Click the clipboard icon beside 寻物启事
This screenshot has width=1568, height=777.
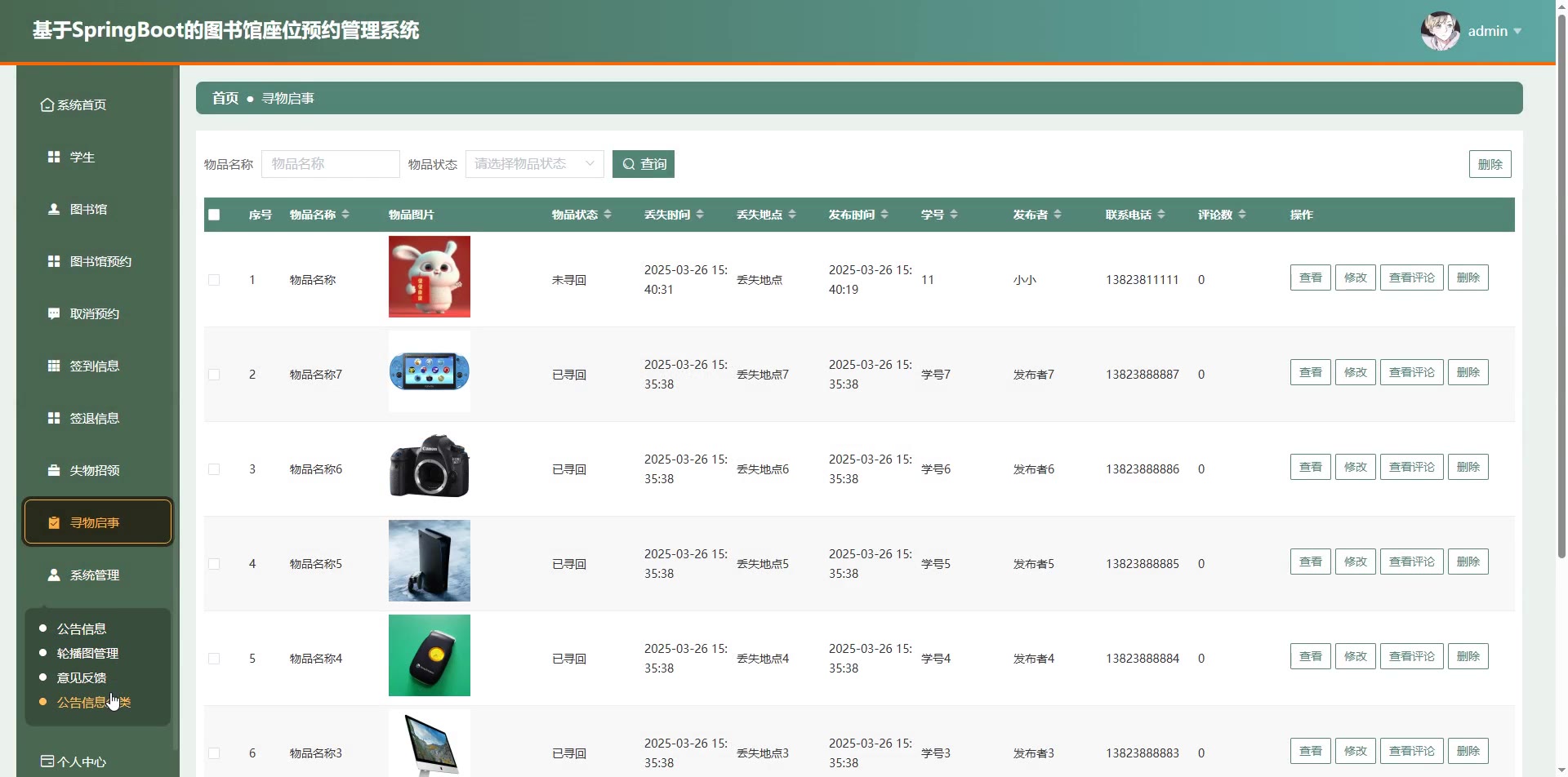(54, 522)
